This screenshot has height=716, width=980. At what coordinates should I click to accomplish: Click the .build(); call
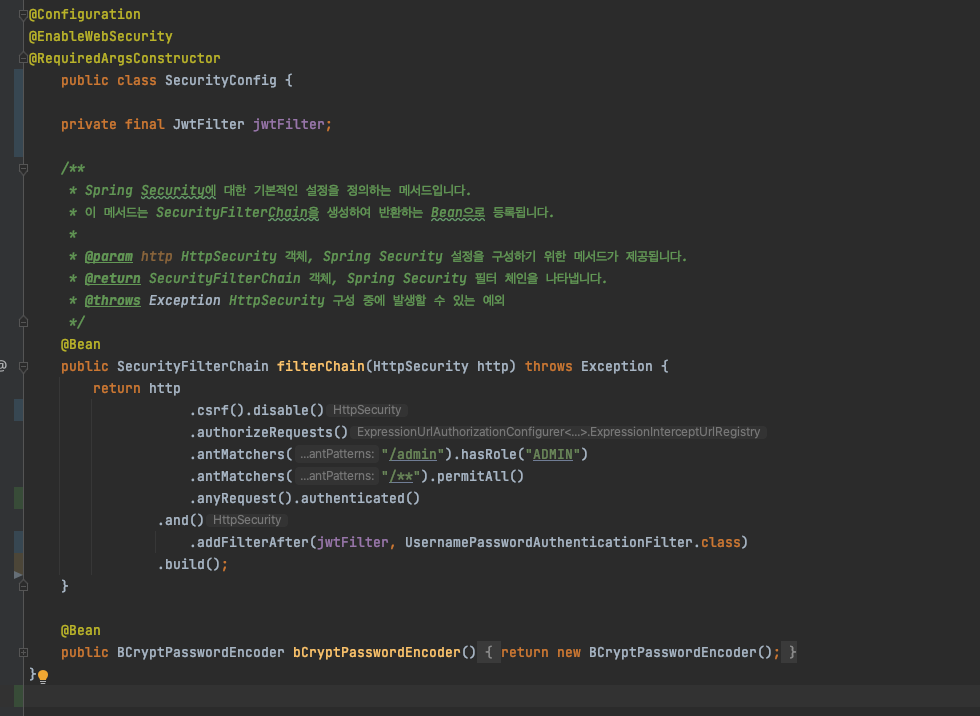pyautogui.click(x=192, y=564)
